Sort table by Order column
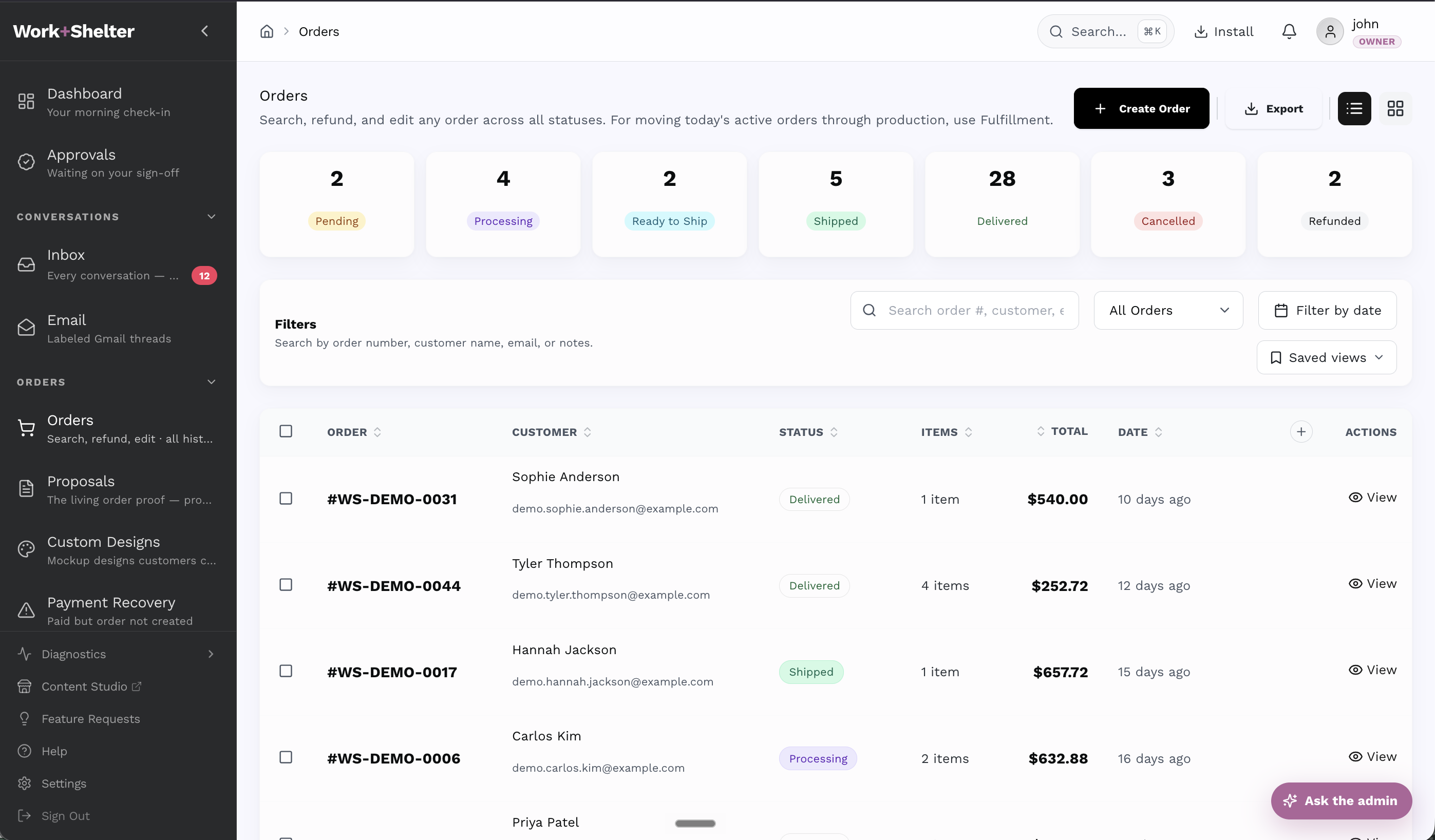1435x840 pixels. 354,432
